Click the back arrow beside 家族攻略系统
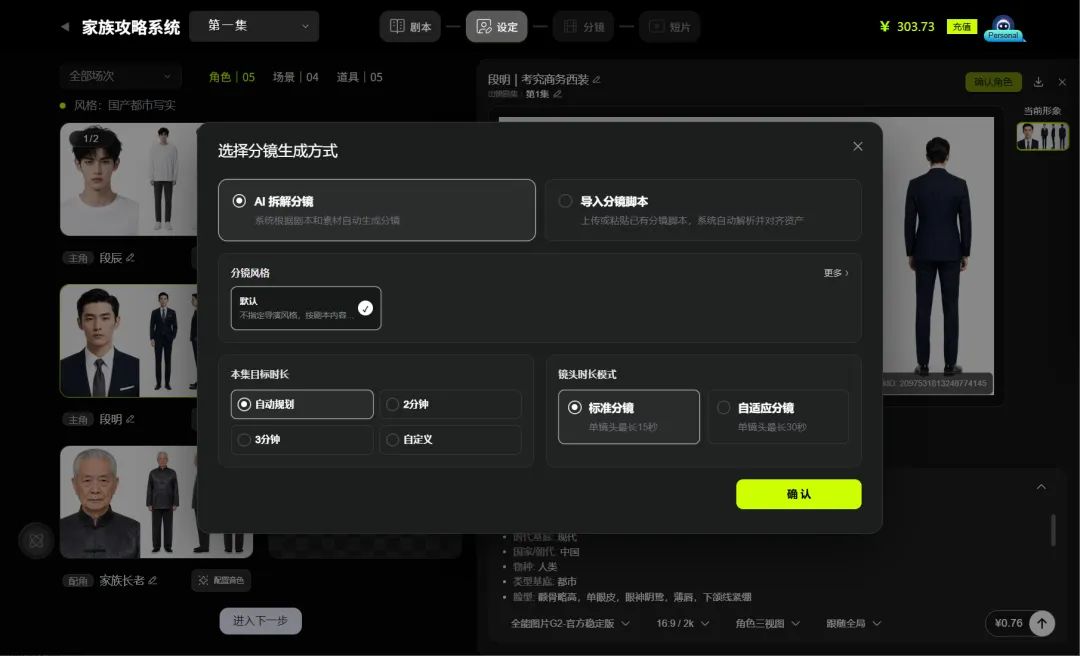1080x656 pixels. pos(65,27)
